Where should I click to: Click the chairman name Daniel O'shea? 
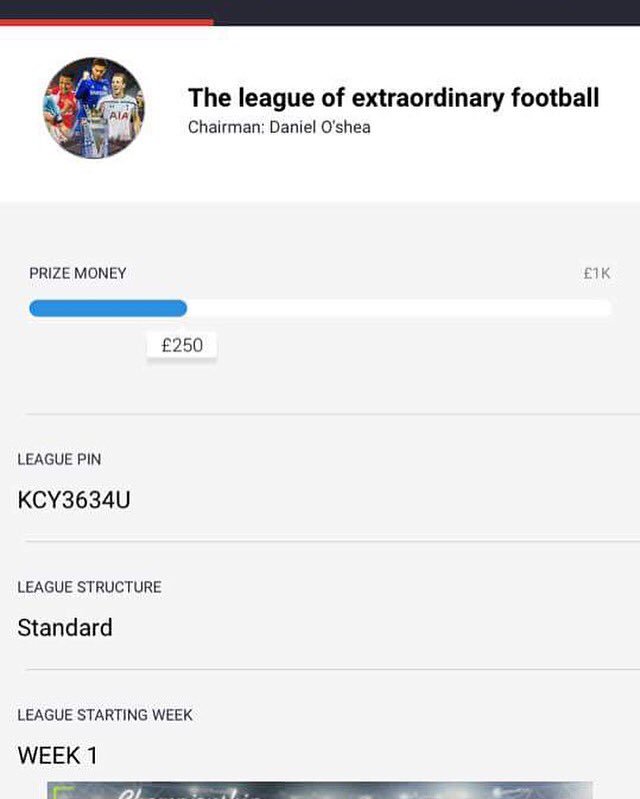pos(319,127)
